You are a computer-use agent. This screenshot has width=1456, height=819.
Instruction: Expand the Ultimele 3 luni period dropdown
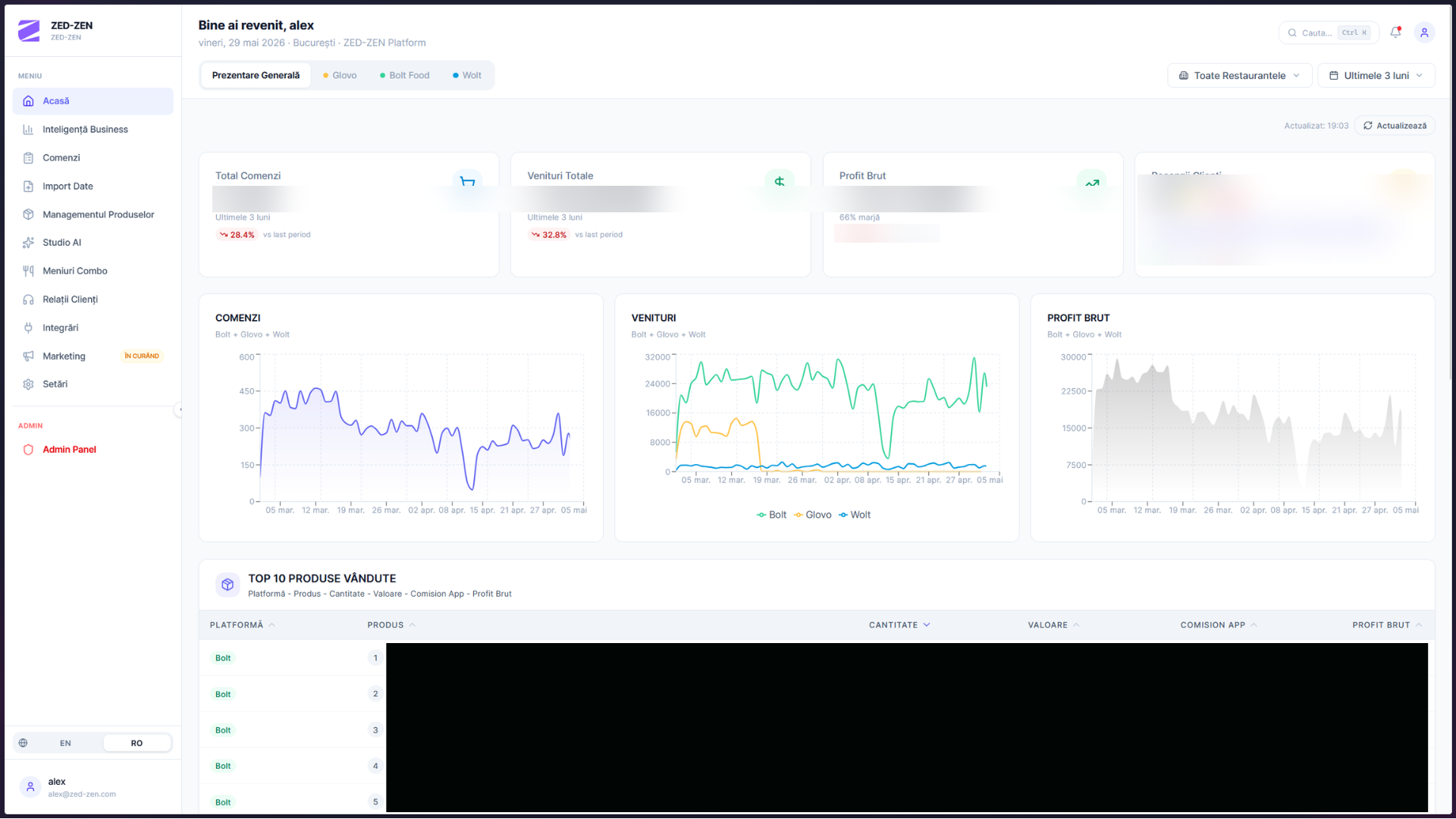pos(1376,76)
